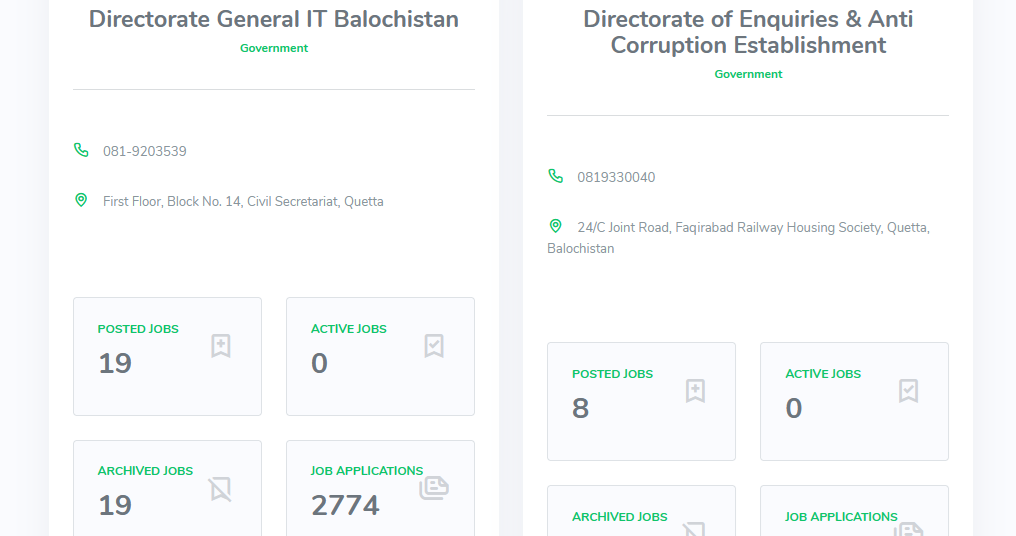Open Job Applications card showing 2774

380,490
